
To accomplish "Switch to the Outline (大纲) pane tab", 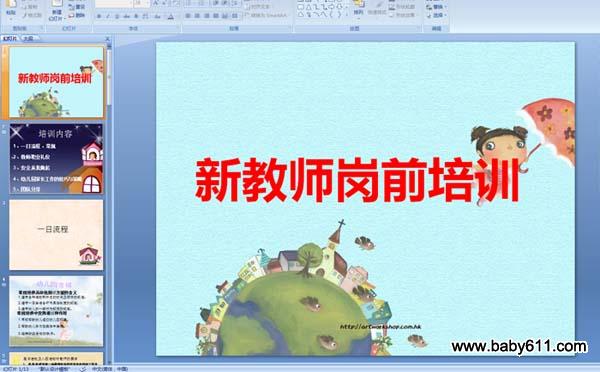I will [28, 38].
